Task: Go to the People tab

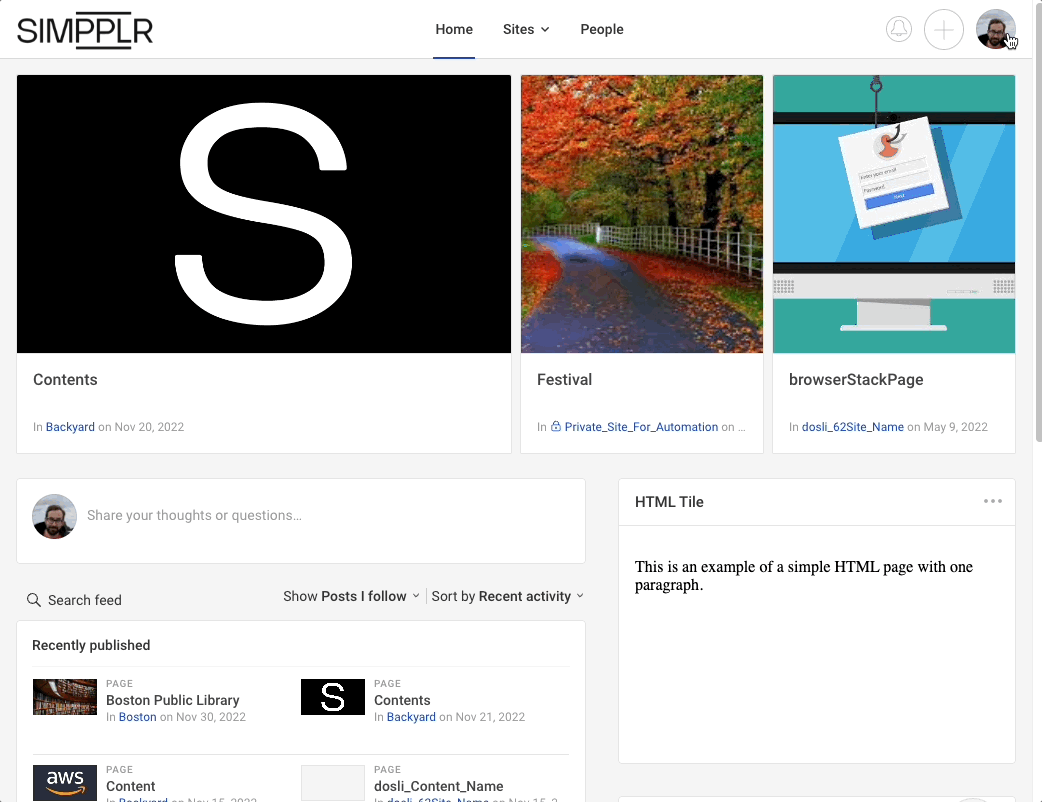Action: click(x=602, y=29)
